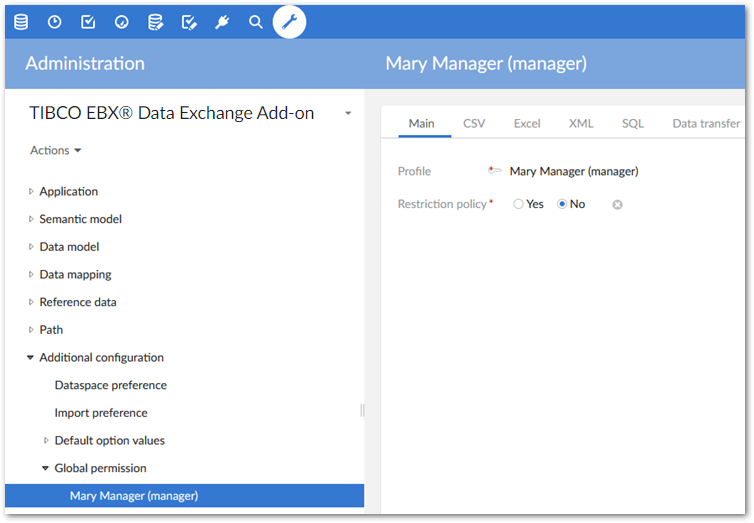This screenshot has width=754, height=523.
Task: Select the wrench Administration icon
Action: coord(290,21)
